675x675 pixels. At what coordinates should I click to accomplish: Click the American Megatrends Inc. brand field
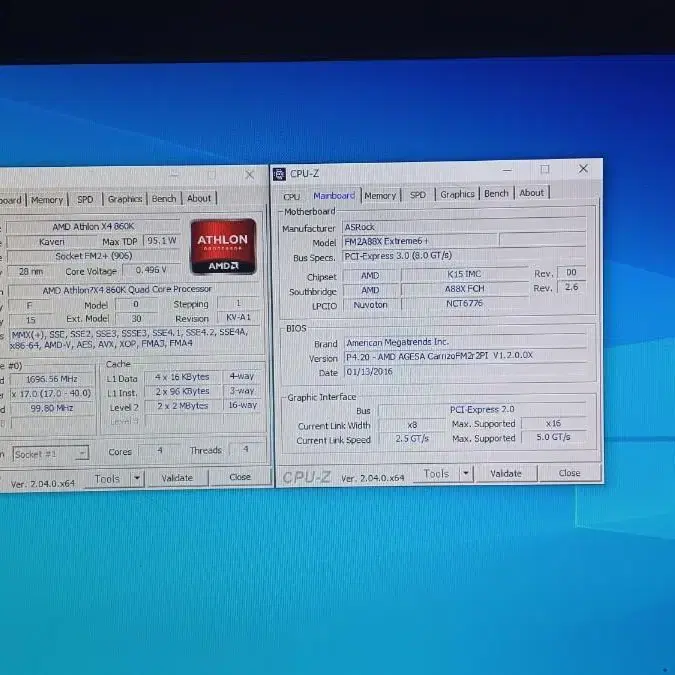tap(465, 342)
